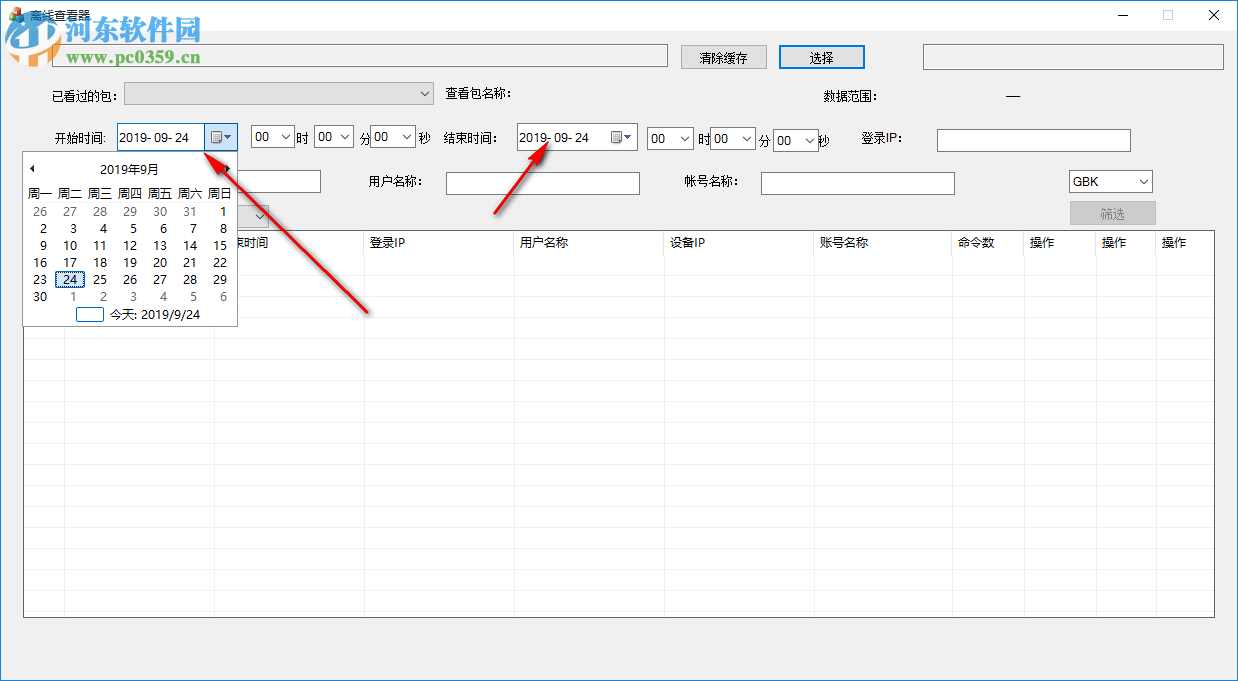The height and width of the screenshot is (681, 1238).
Task: Go to the previous month in calendar
Action: (32, 169)
